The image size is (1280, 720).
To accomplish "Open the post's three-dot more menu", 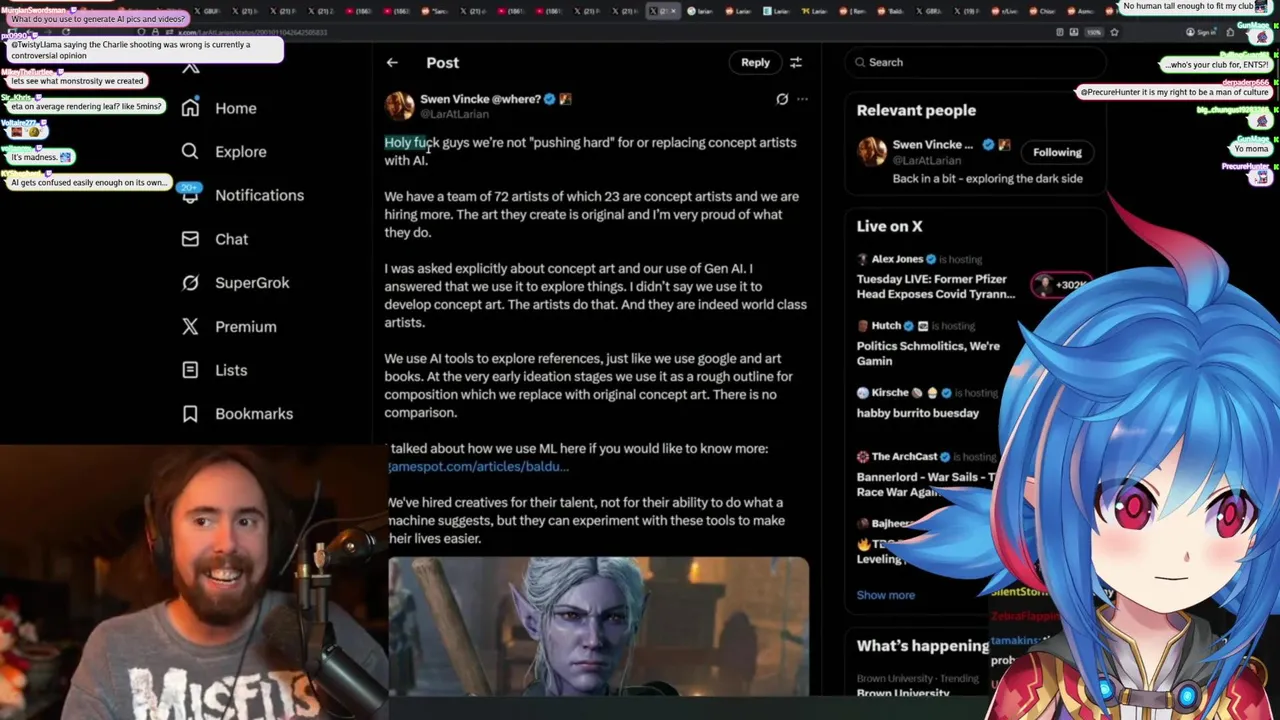I will point(802,99).
